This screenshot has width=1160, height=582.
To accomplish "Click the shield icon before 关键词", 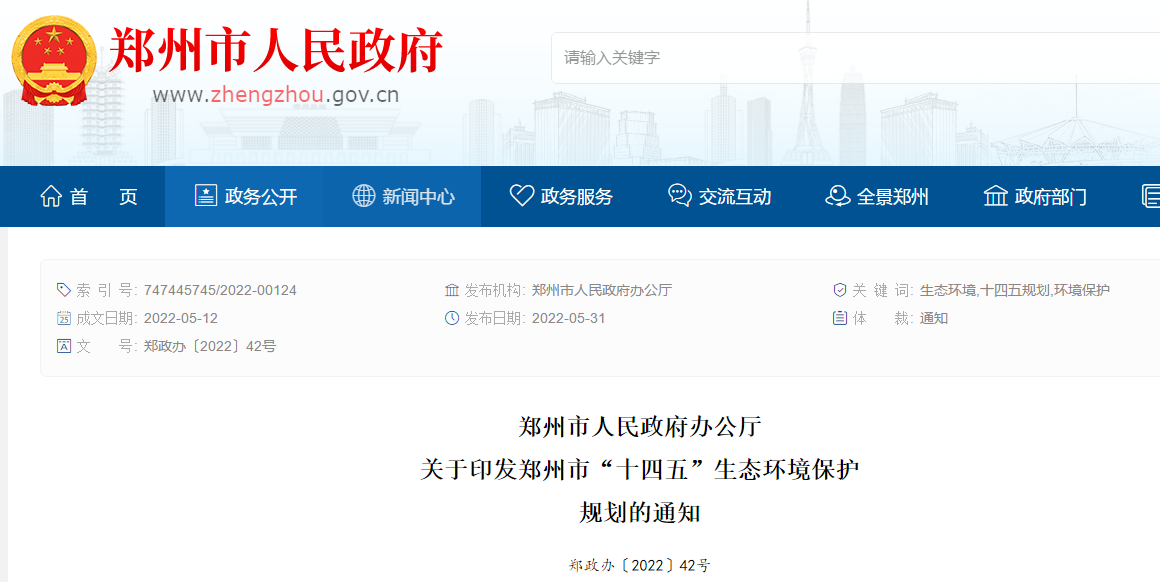I will tap(838, 289).
